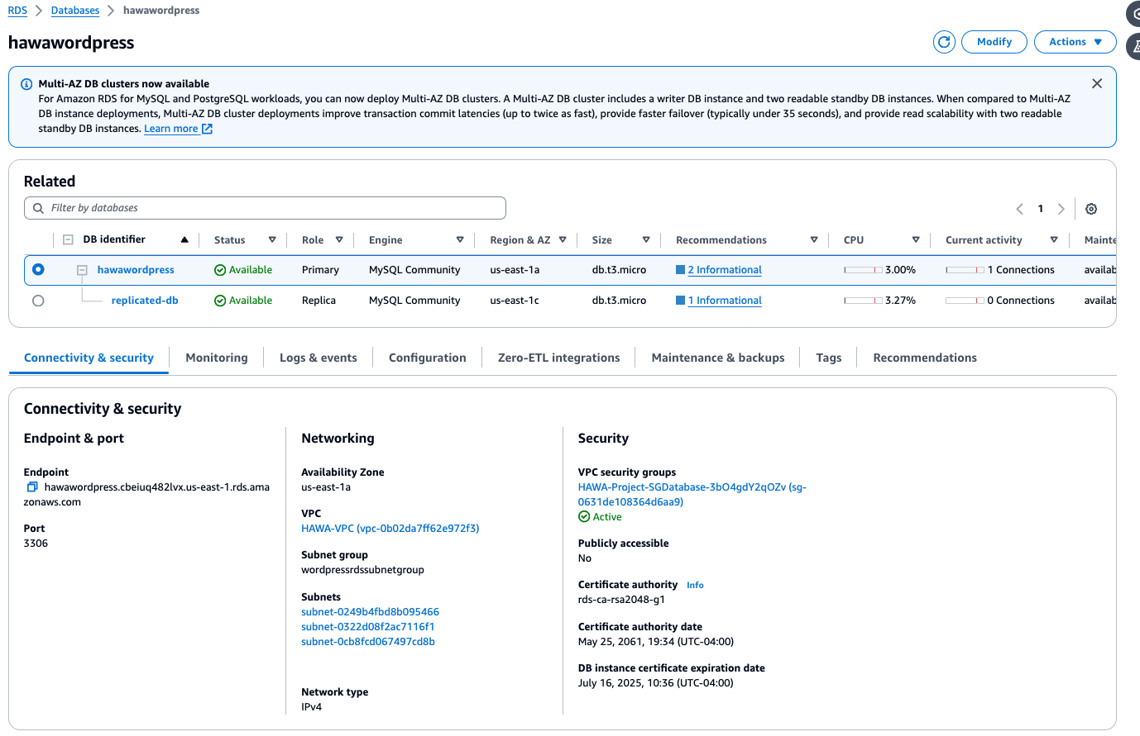The width and height of the screenshot is (1140, 736).
Task: Sort by the Size column arrow
Action: click(x=646, y=240)
